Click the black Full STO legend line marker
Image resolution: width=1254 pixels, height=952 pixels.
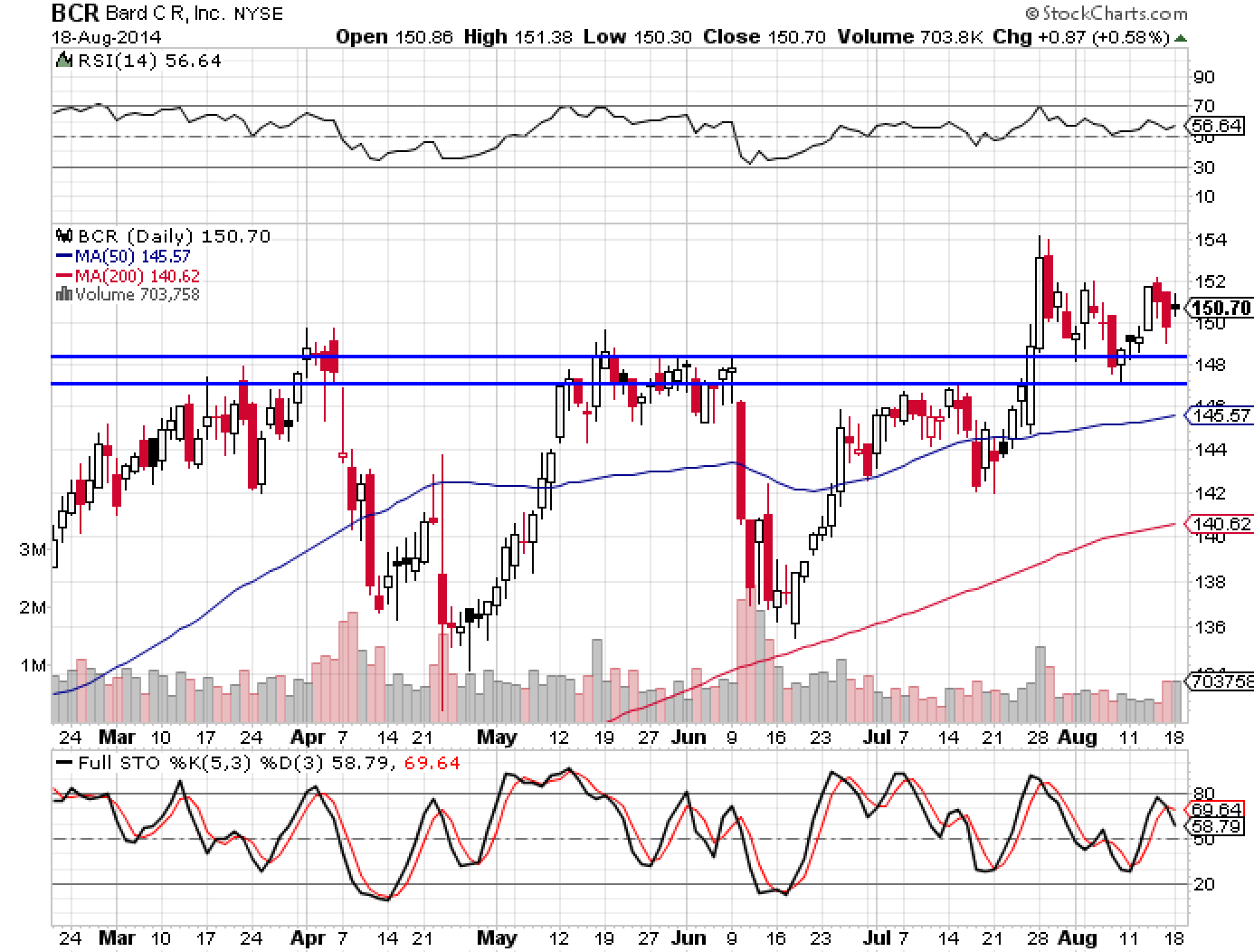tap(63, 763)
